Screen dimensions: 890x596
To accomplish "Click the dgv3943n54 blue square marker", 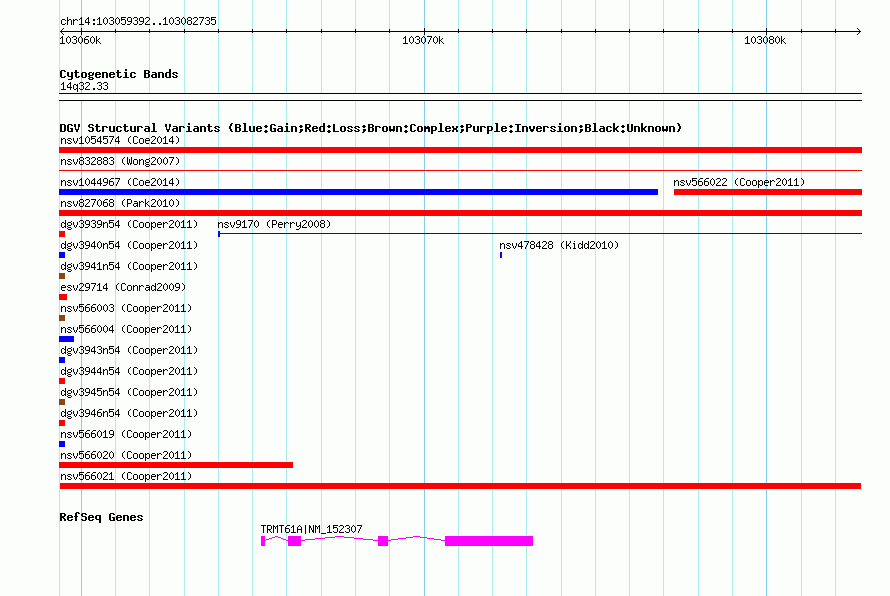I will pyautogui.click(x=62, y=360).
